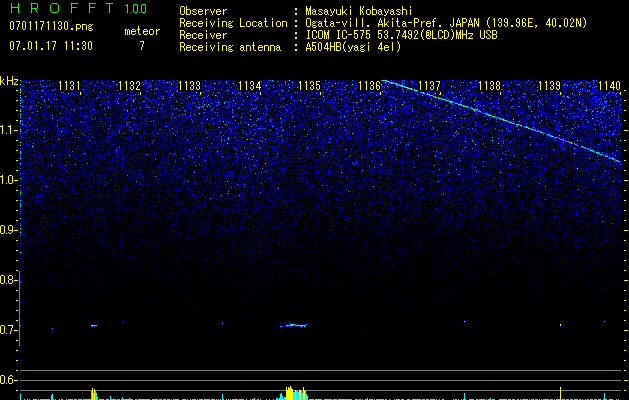Click the meteor count value 7
The image size is (629, 400).
142,46
